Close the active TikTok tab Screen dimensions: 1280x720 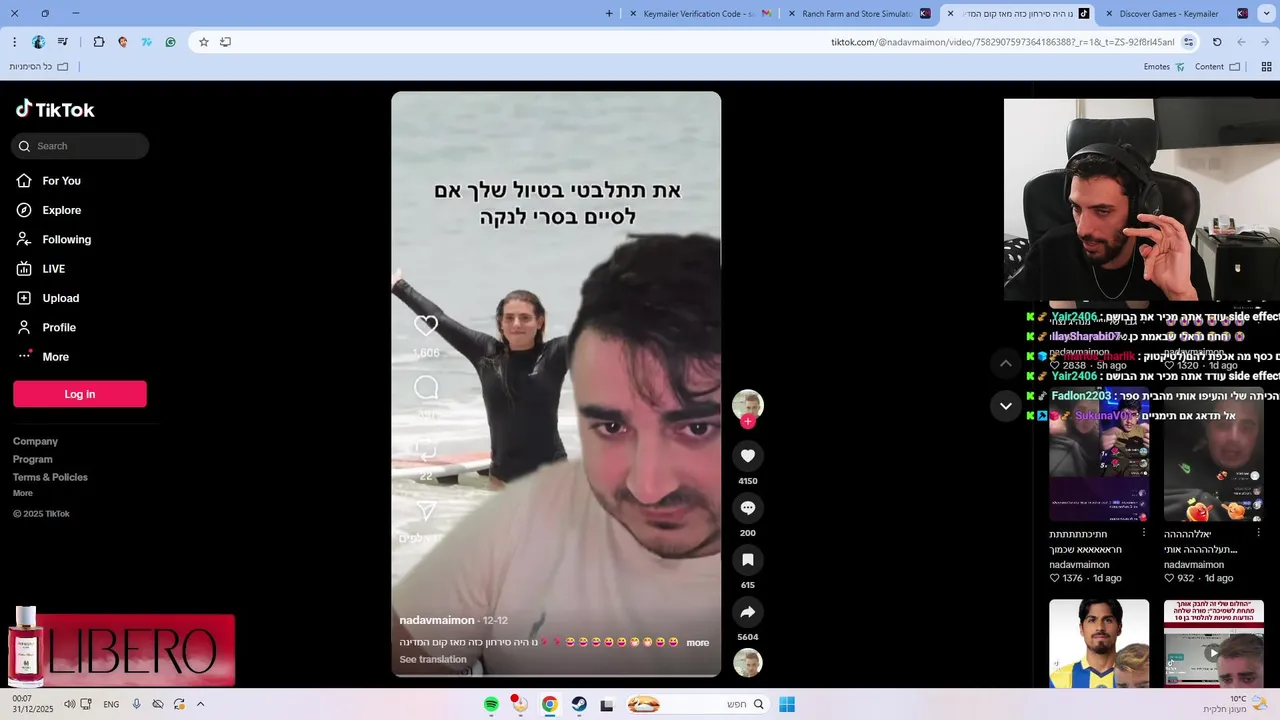click(950, 14)
